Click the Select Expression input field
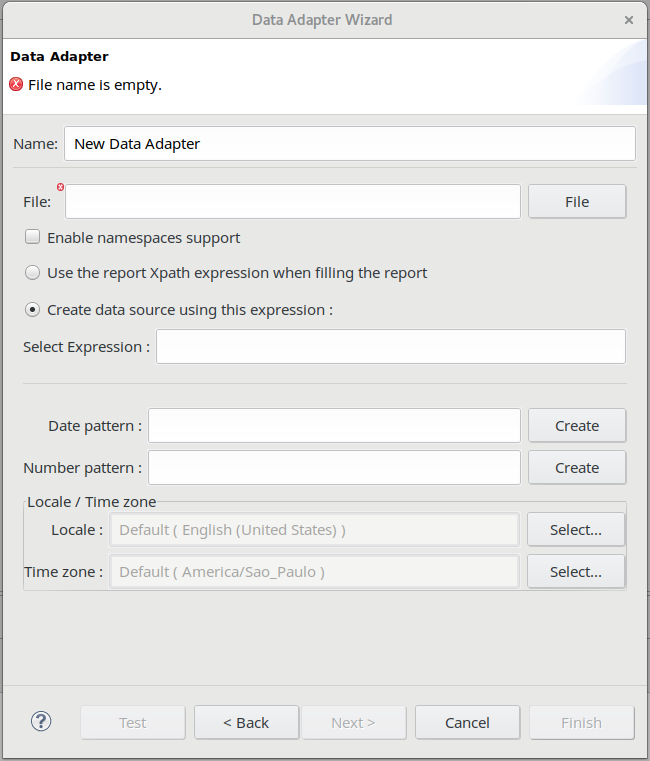The height and width of the screenshot is (761, 650). (x=390, y=347)
